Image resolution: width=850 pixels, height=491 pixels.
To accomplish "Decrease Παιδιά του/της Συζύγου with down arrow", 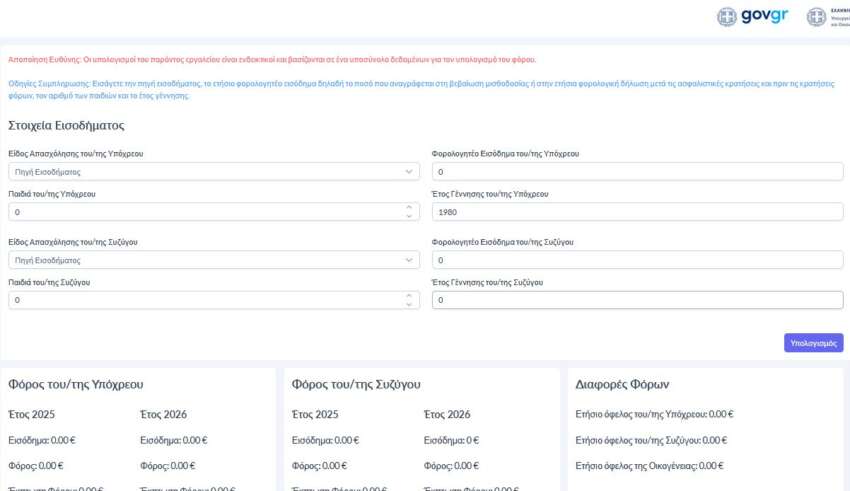I will click(x=408, y=304).
